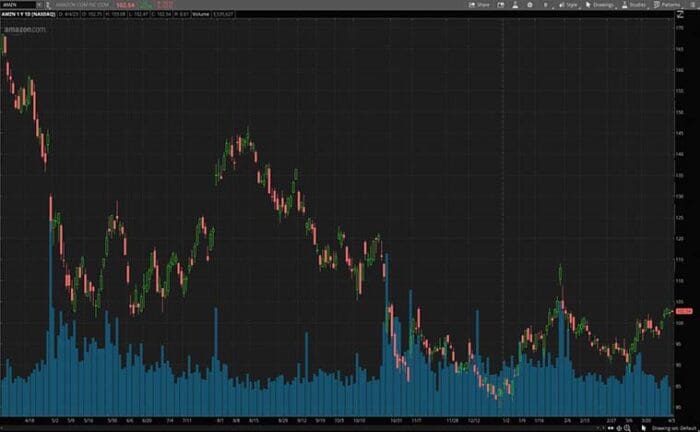Open the symbol dropdown arrow beside AMZN
The height and width of the screenshot is (432, 700).
(40, 4)
